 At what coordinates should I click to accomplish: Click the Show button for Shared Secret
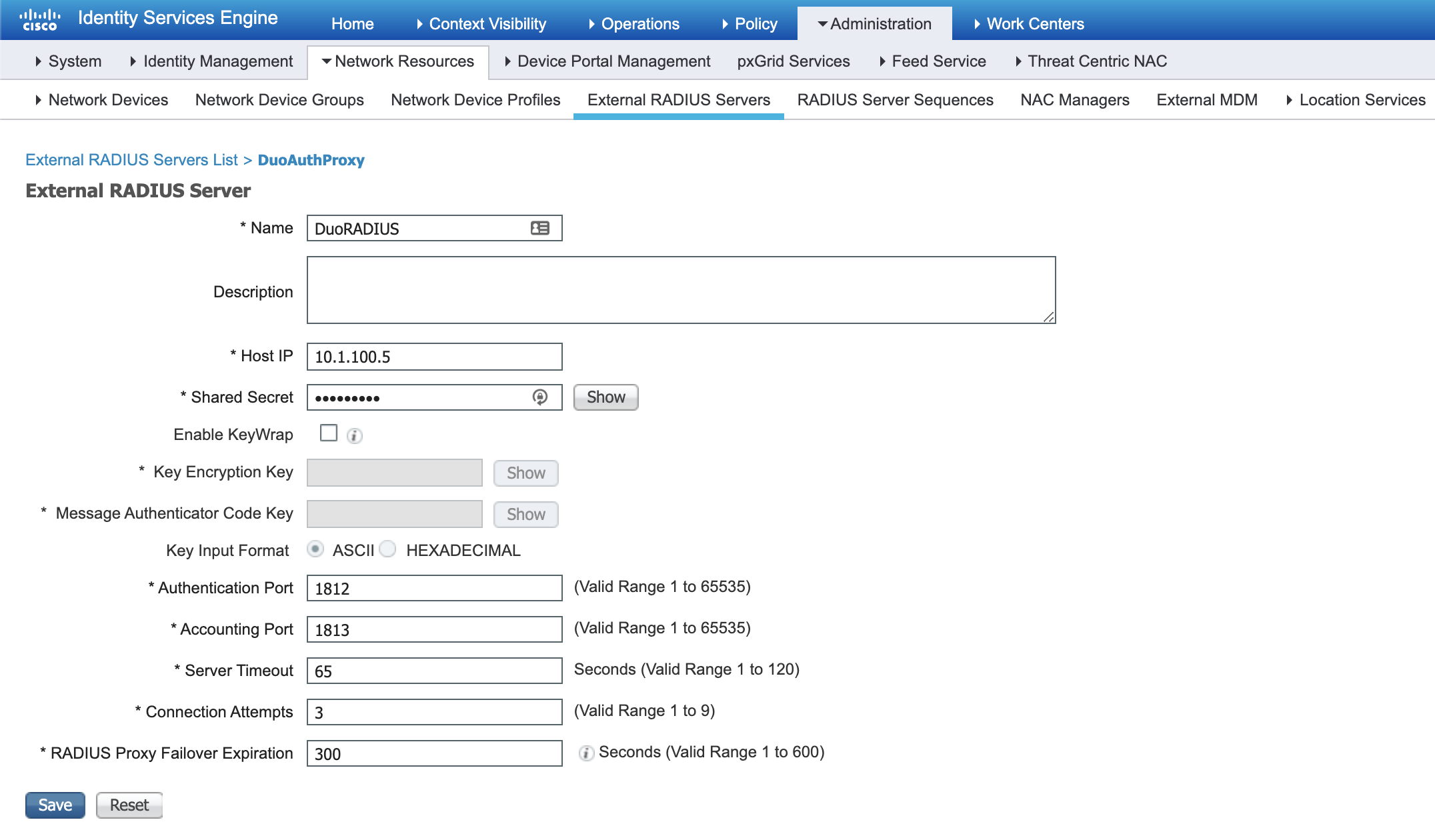tap(605, 397)
